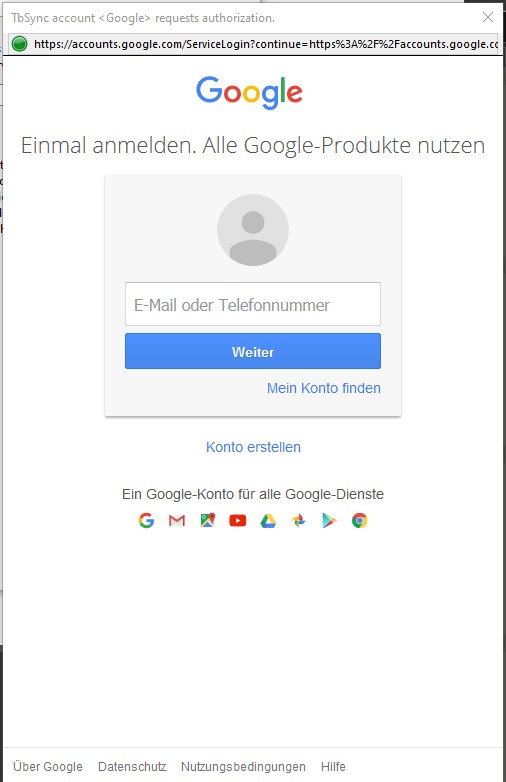Click the Google logo at top
Screen dimensions: 506x782
click(249, 92)
